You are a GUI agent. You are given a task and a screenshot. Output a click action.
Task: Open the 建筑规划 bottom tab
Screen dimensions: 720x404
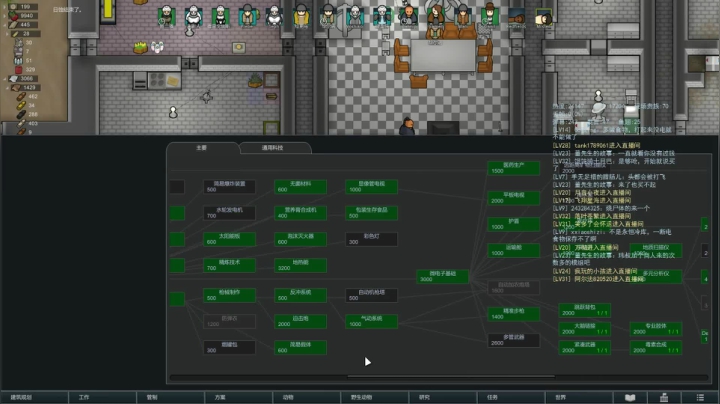pos(34,398)
